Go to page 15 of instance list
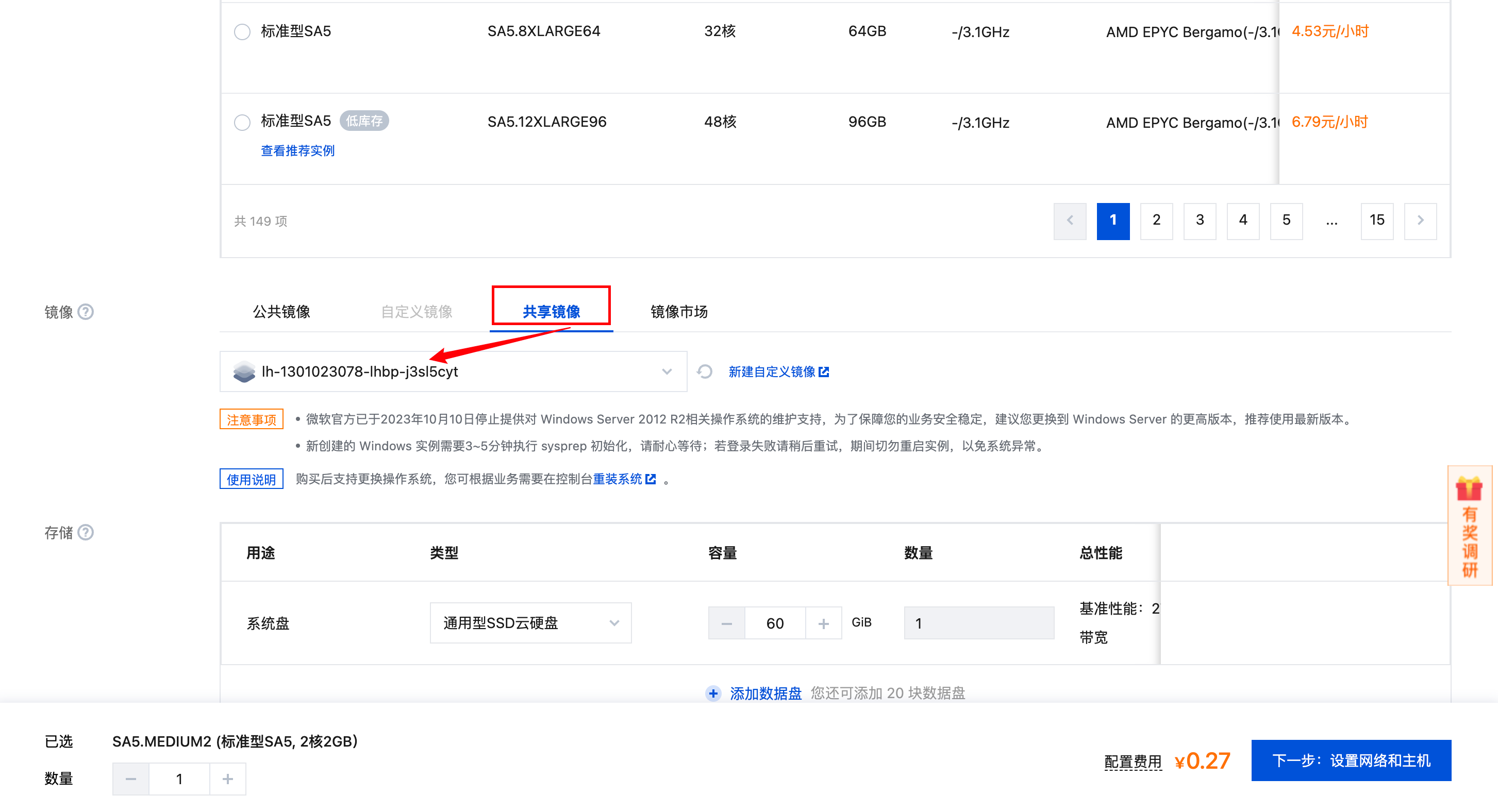This screenshot has height=812, width=1498. coord(1376,221)
